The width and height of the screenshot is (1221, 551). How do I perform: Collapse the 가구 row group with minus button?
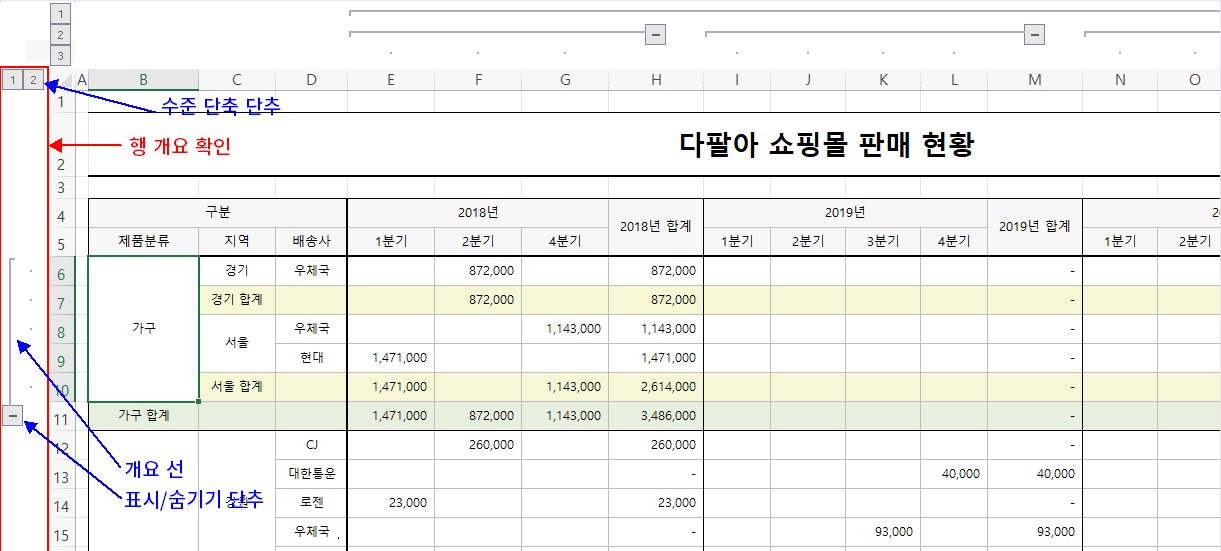tap(12, 414)
